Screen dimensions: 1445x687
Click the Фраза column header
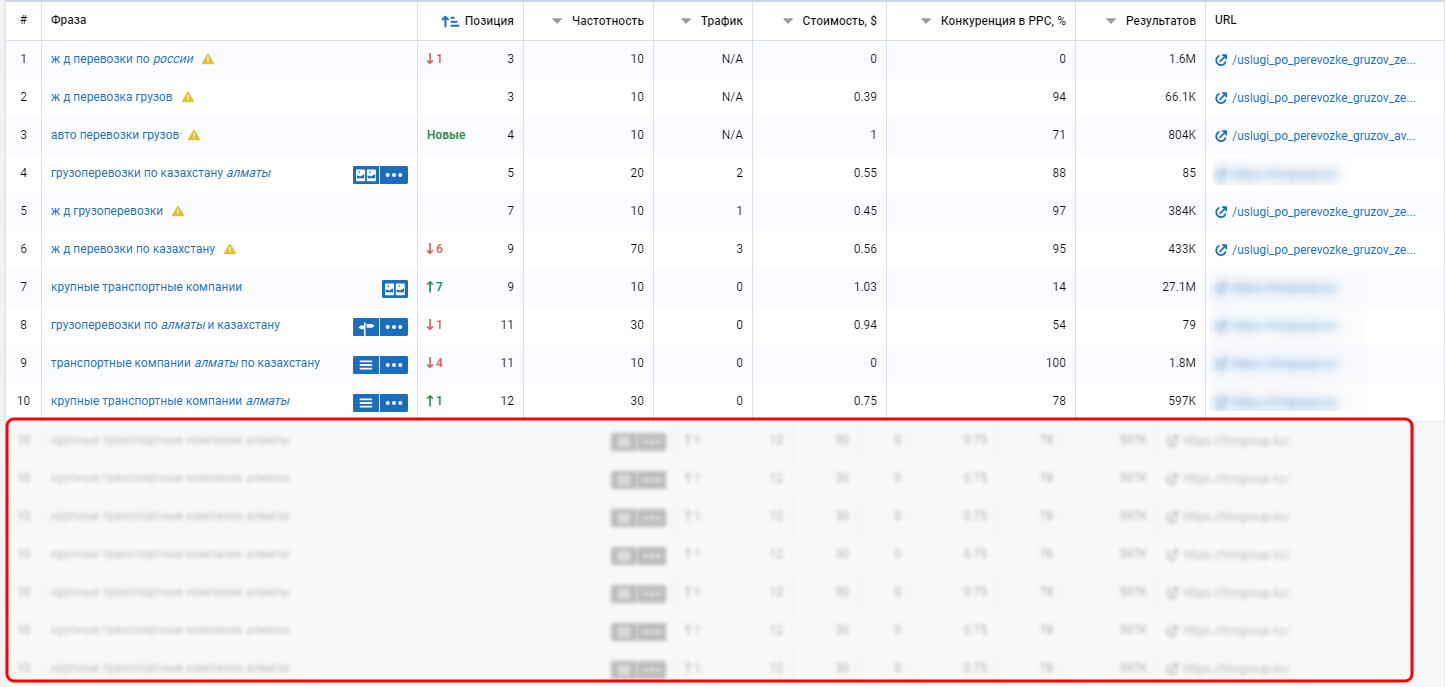[69, 20]
